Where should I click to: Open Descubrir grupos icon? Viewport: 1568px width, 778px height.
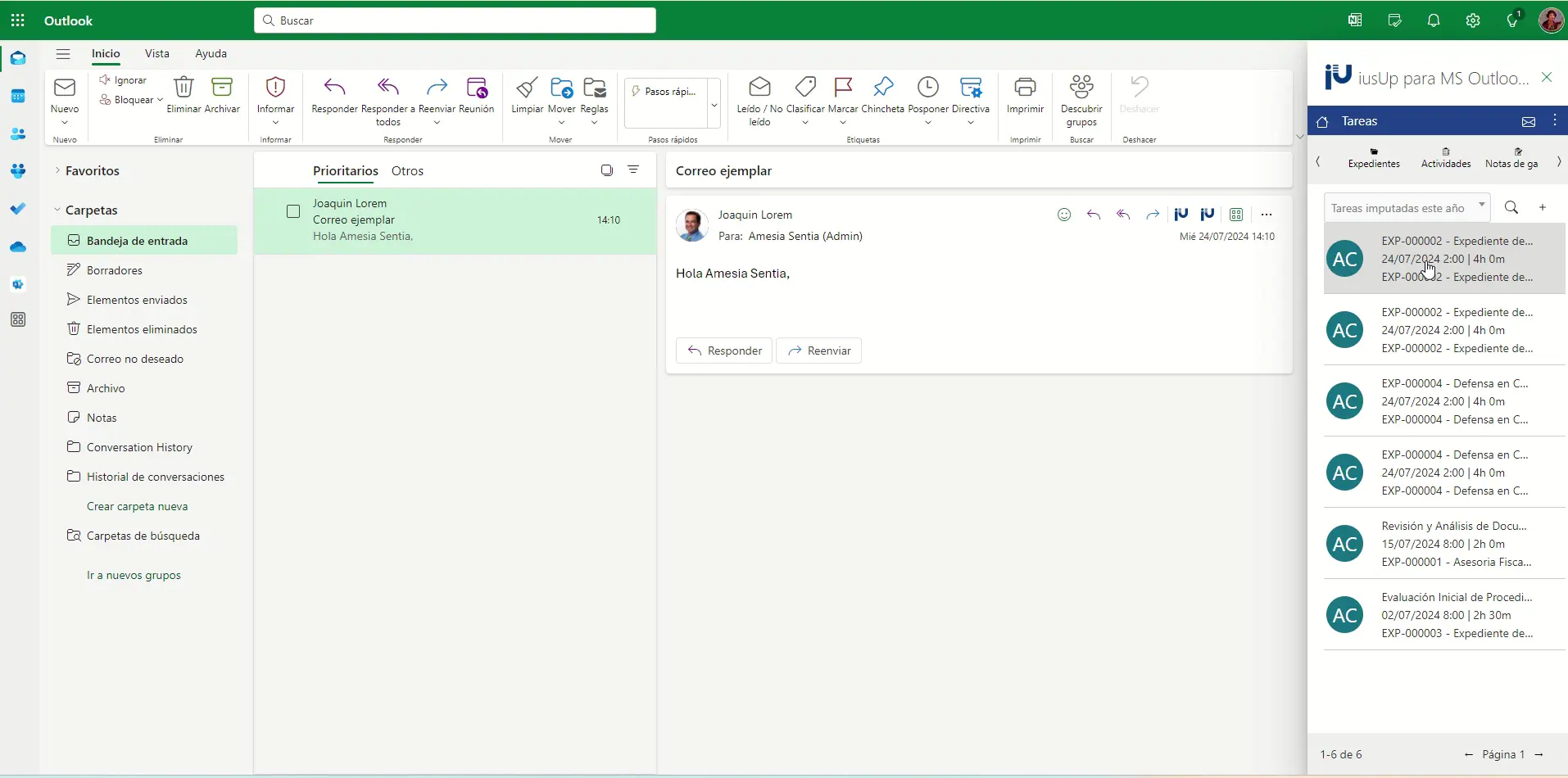[1081, 87]
